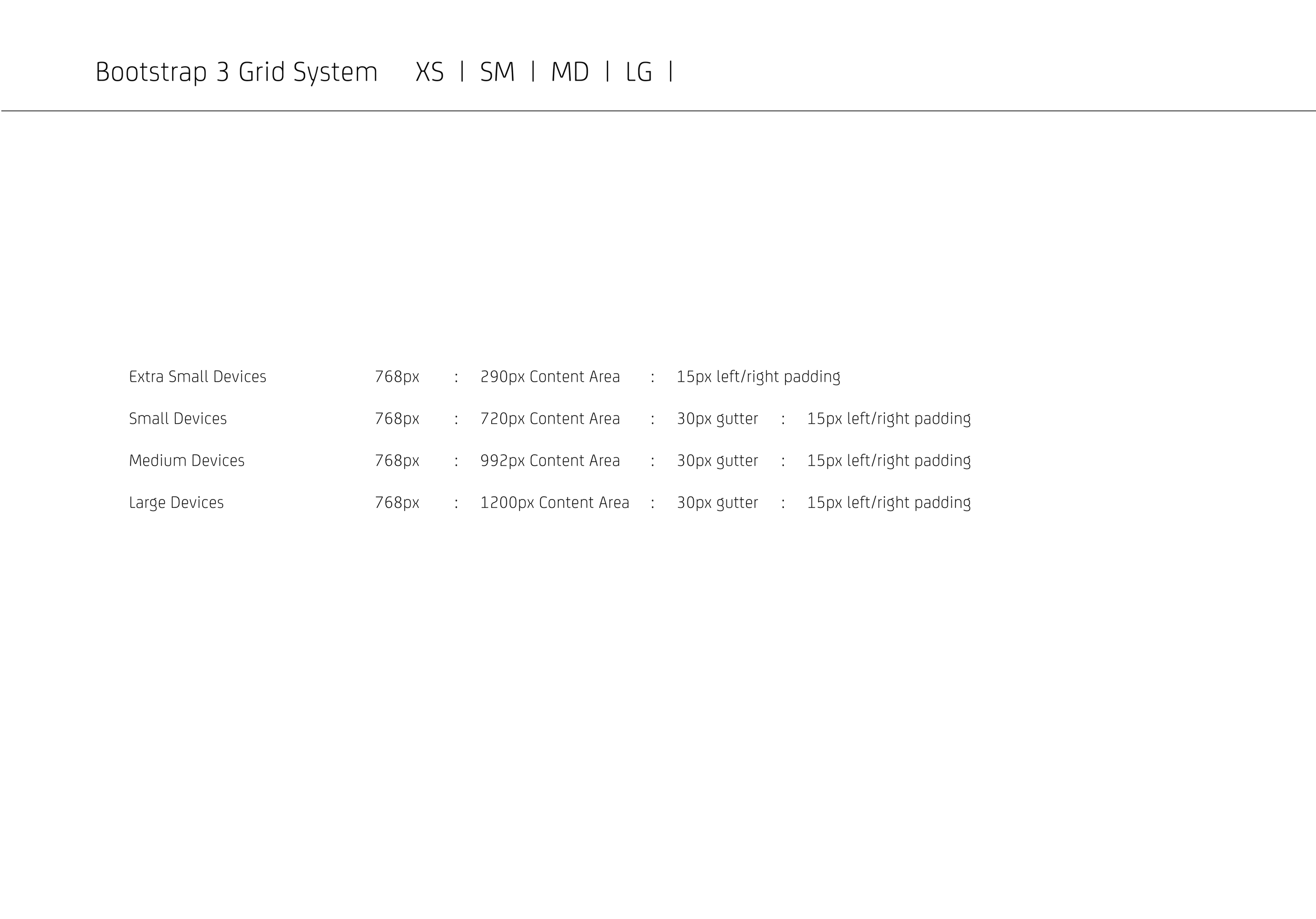1316x919 pixels.
Task: Click the Large Devices label
Action: (x=176, y=503)
